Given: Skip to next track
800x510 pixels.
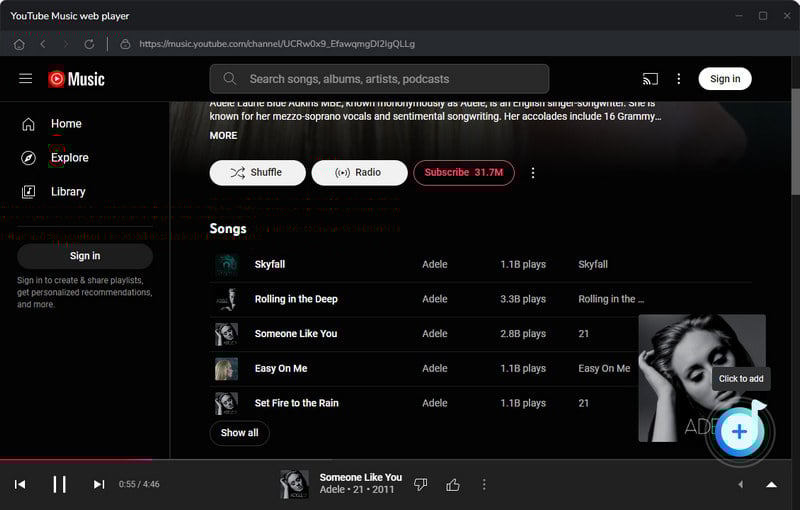Looking at the screenshot, I should click(99, 484).
